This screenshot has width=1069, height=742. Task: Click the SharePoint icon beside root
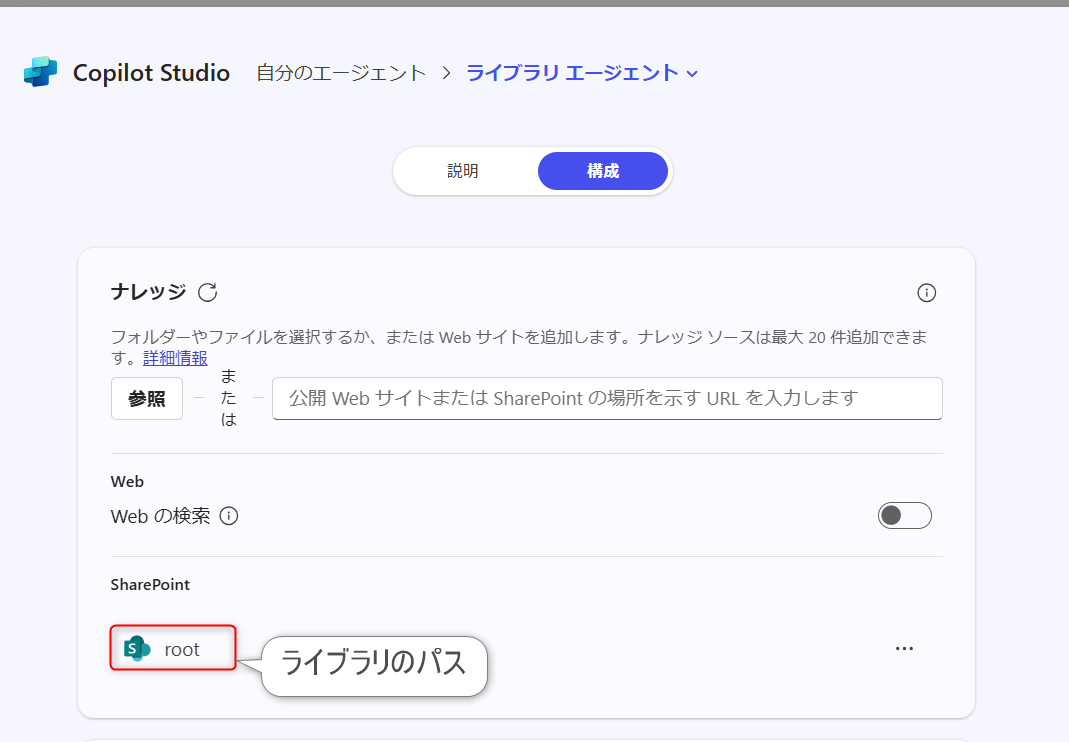pos(137,649)
